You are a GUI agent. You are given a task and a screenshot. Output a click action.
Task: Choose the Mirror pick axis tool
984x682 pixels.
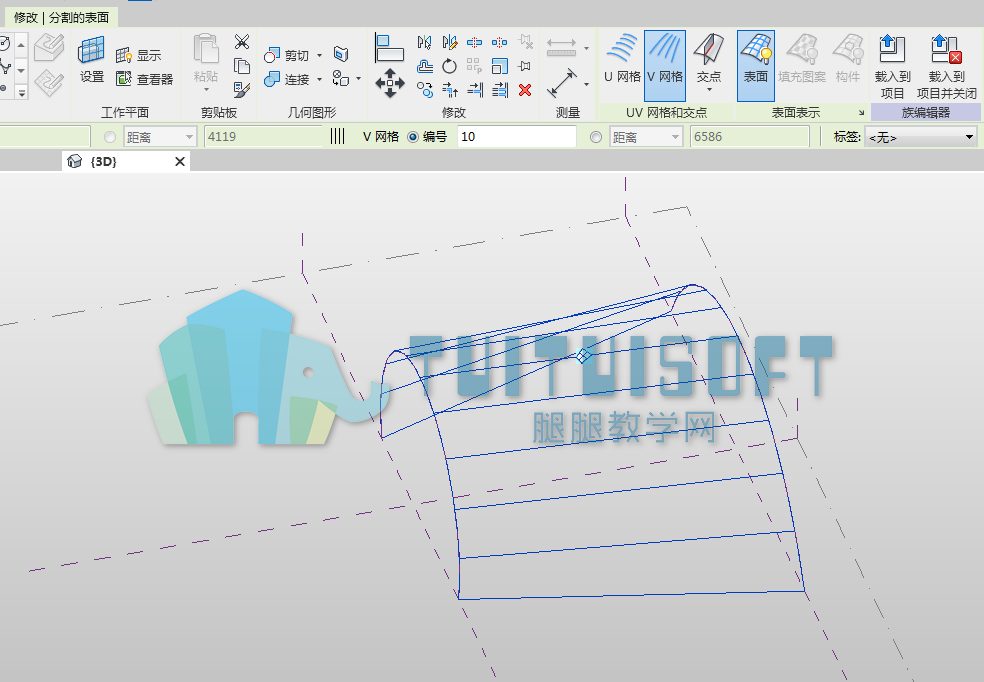[425, 42]
